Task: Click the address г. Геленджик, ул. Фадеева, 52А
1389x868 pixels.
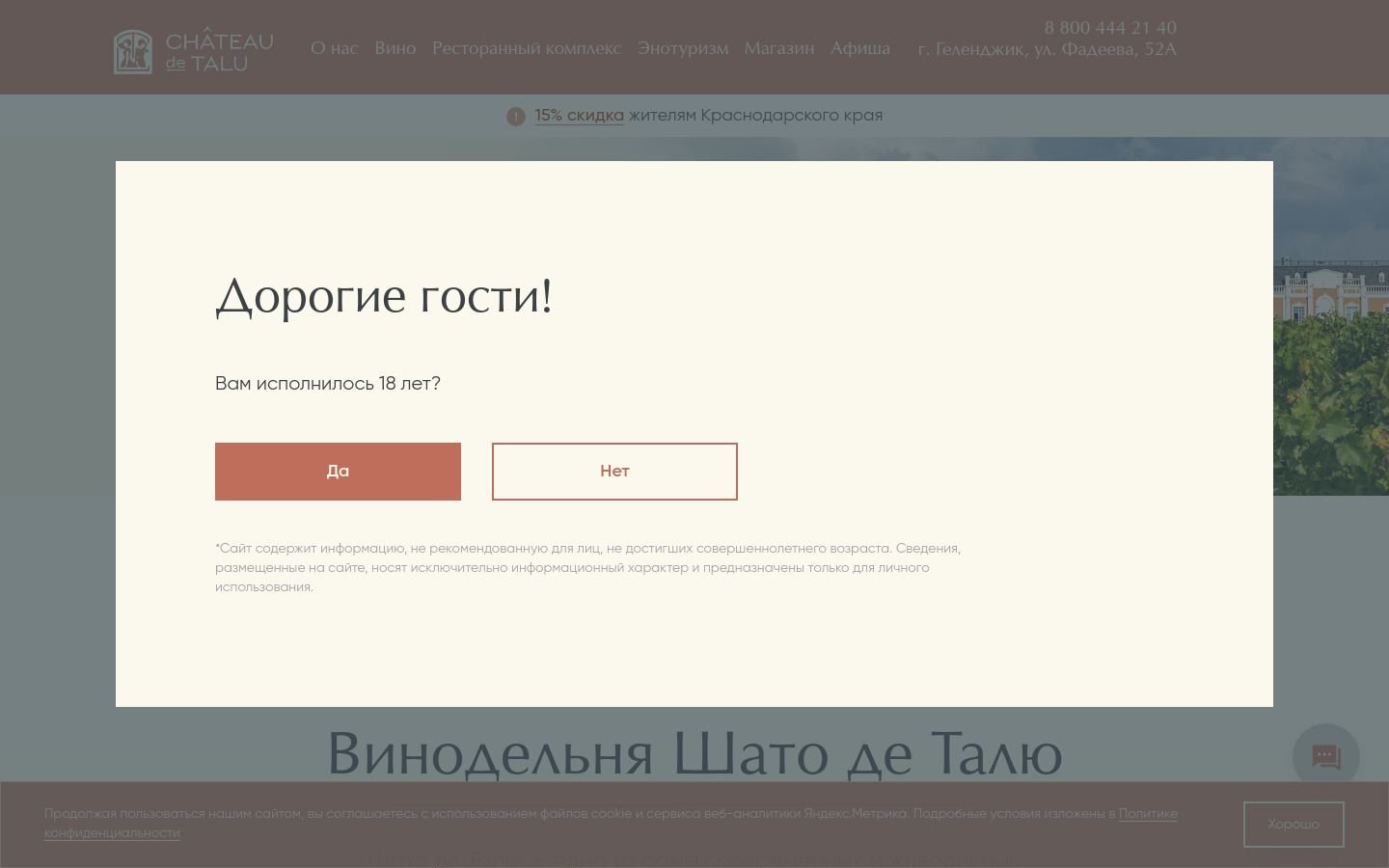Action: pos(1048,49)
